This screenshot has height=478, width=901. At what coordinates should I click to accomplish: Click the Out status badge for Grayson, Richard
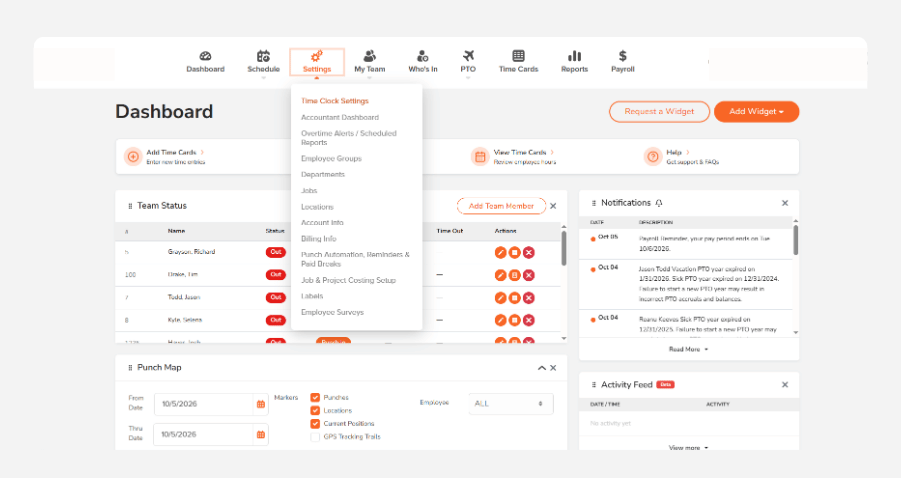click(276, 252)
